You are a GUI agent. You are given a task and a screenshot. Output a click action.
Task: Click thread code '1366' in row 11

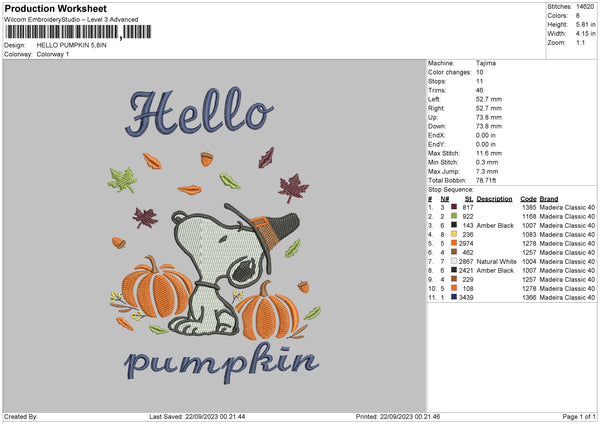pos(529,297)
